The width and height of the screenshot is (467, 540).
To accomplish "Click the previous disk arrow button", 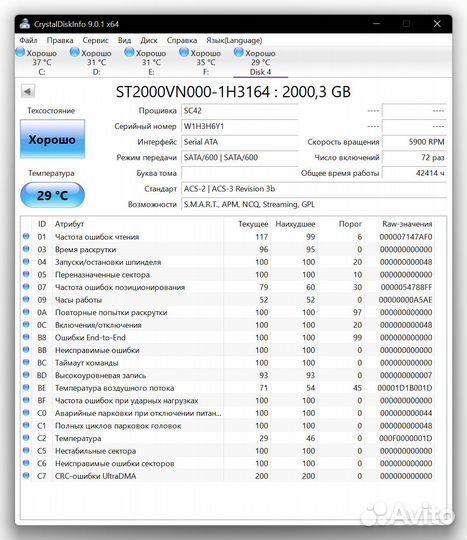I will pos(28,91).
